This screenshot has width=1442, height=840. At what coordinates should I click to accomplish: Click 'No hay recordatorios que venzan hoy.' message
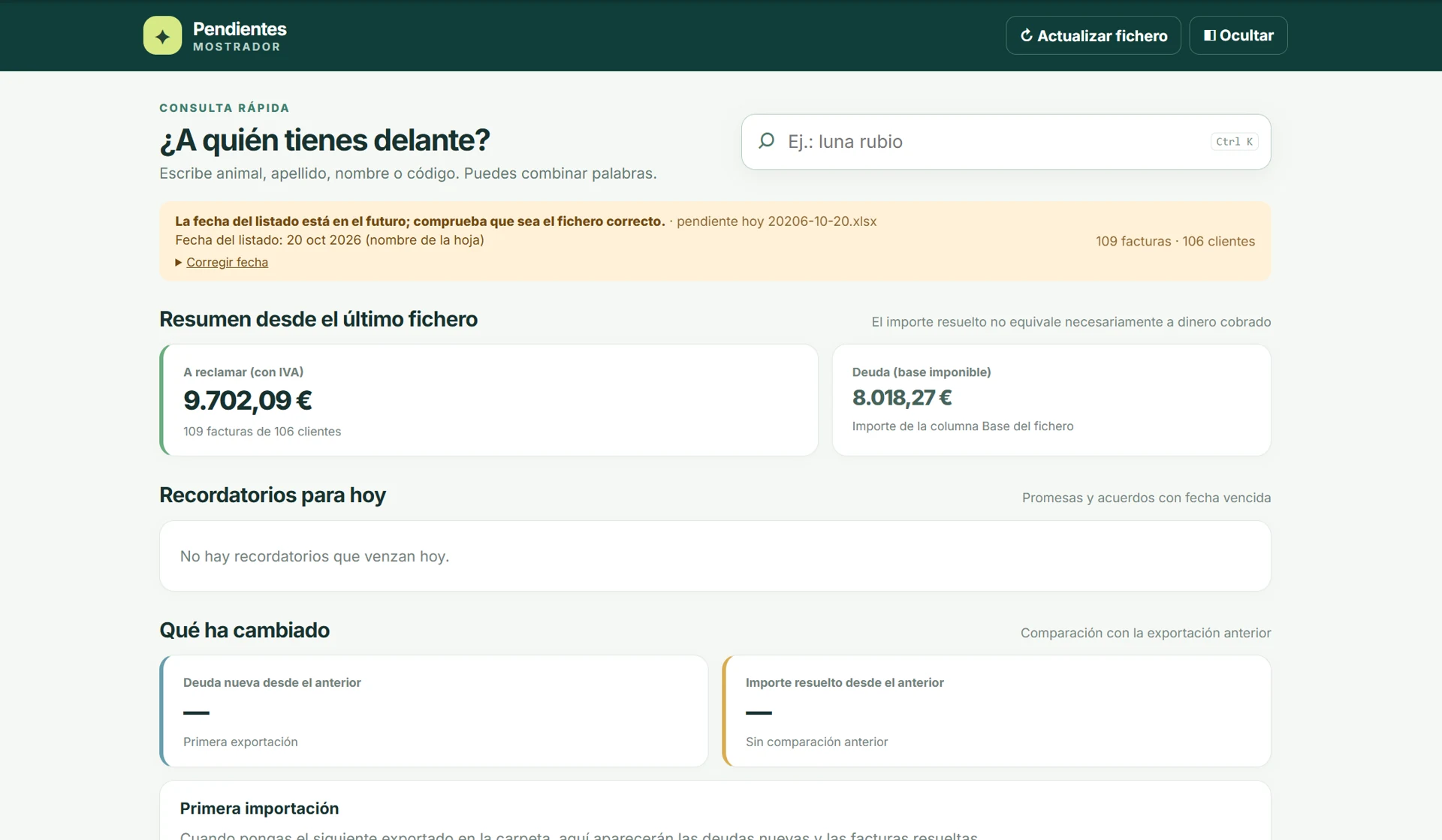click(315, 556)
